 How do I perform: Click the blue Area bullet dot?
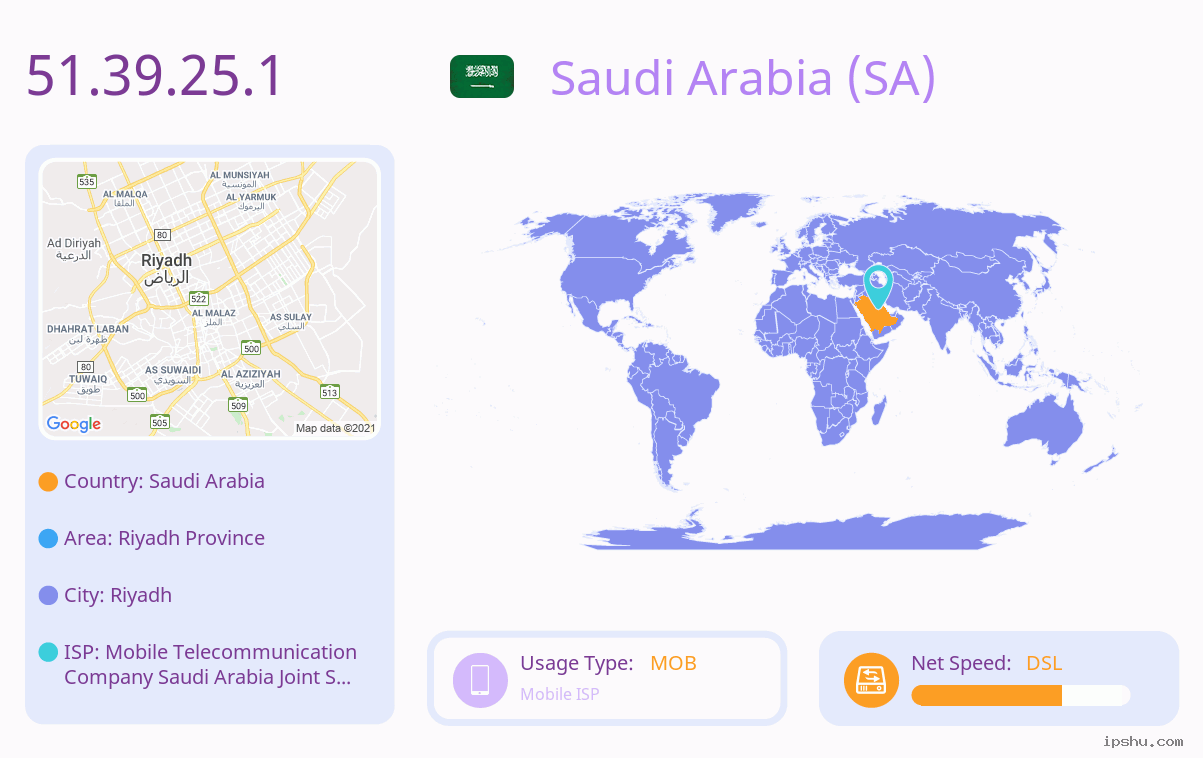(x=48, y=539)
